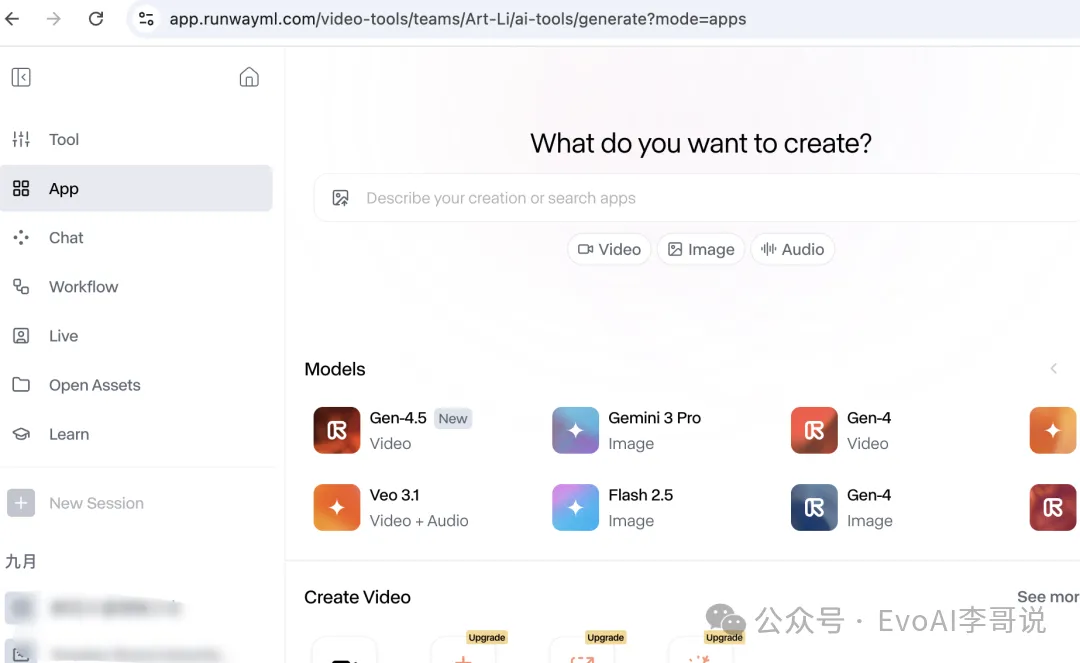Click the 'Flash 2.5' label
The height and width of the screenshot is (663, 1080).
click(x=641, y=495)
